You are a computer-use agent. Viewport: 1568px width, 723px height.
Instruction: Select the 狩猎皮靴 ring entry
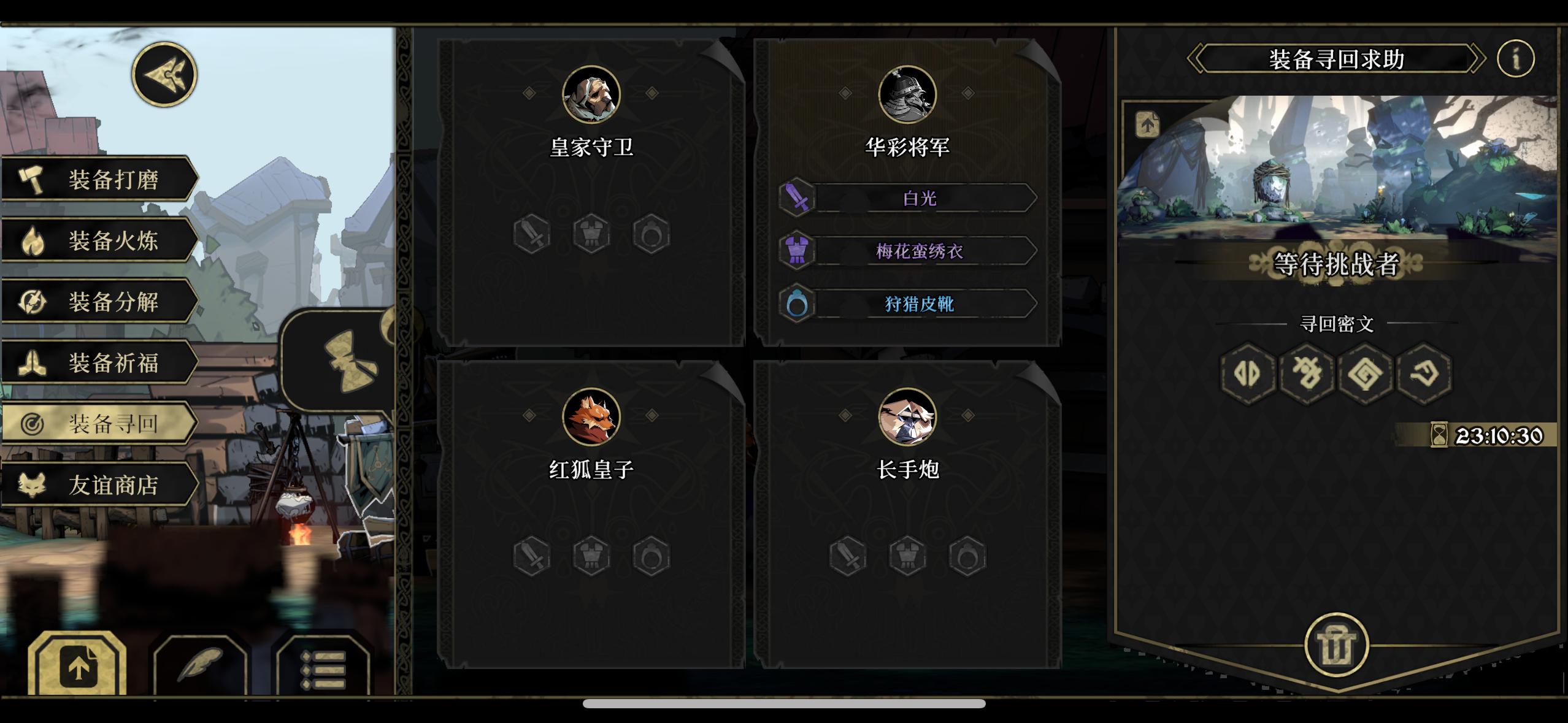[908, 304]
